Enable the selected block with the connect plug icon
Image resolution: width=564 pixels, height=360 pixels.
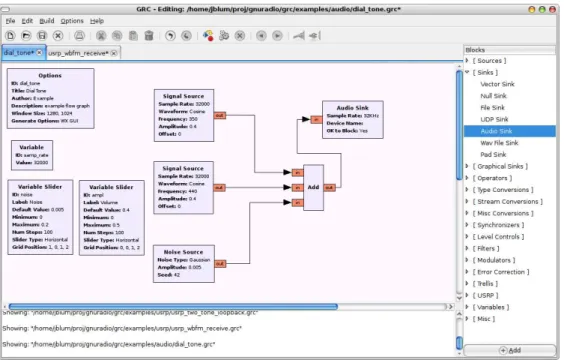point(299,36)
